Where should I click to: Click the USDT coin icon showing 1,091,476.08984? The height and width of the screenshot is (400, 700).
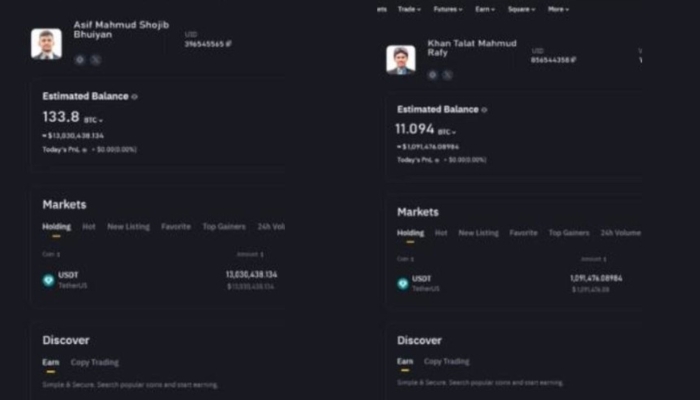click(403, 283)
